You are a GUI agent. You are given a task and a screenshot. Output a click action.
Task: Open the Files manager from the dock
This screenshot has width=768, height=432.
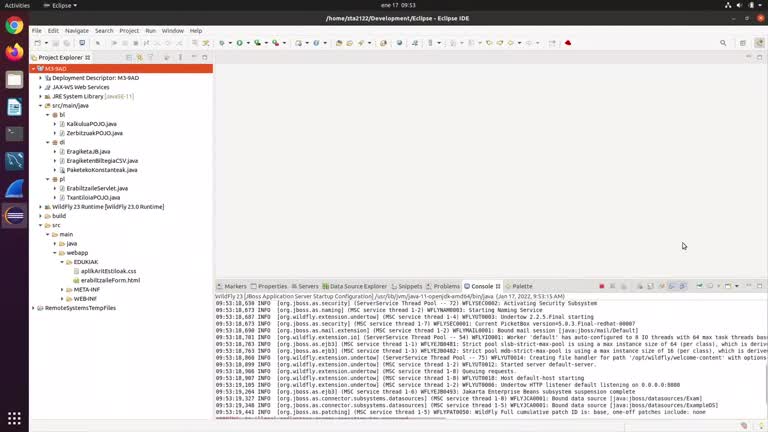[14, 79]
